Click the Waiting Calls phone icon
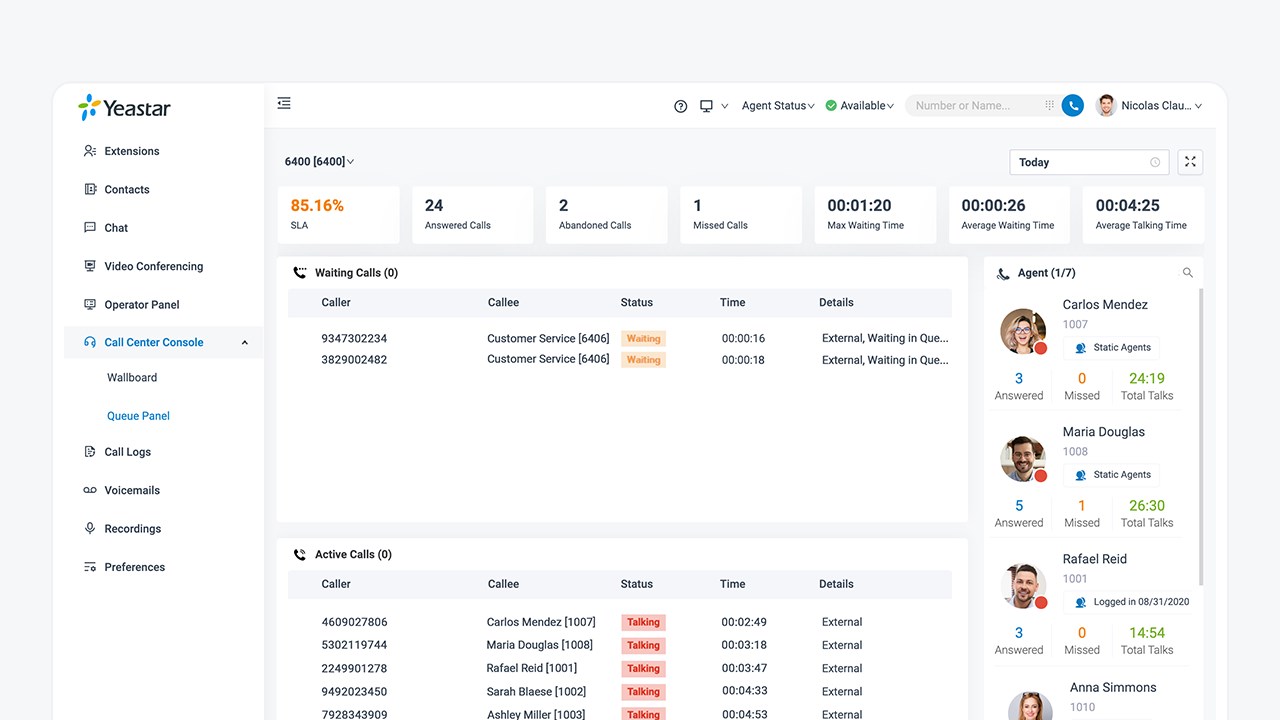Image resolution: width=1280 pixels, height=720 pixels. (x=299, y=272)
